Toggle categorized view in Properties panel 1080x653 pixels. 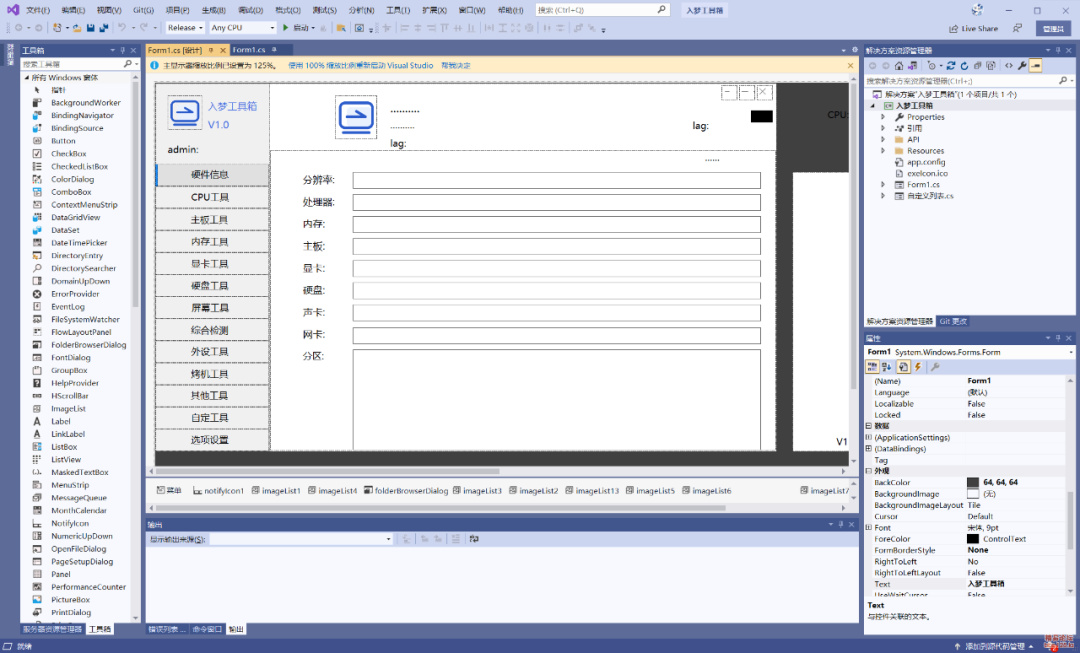click(872, 367)
